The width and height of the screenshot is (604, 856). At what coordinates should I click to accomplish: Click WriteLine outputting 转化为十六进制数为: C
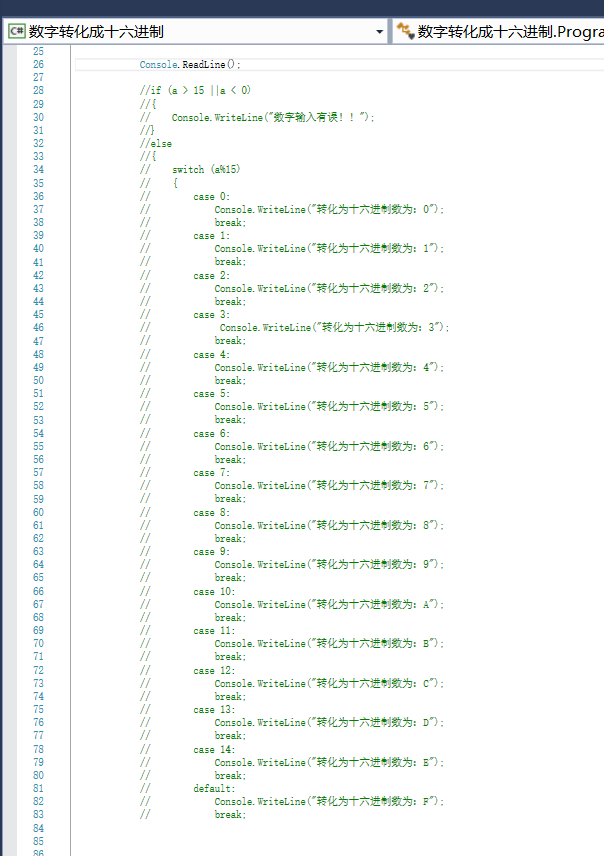tap(329, 683)
